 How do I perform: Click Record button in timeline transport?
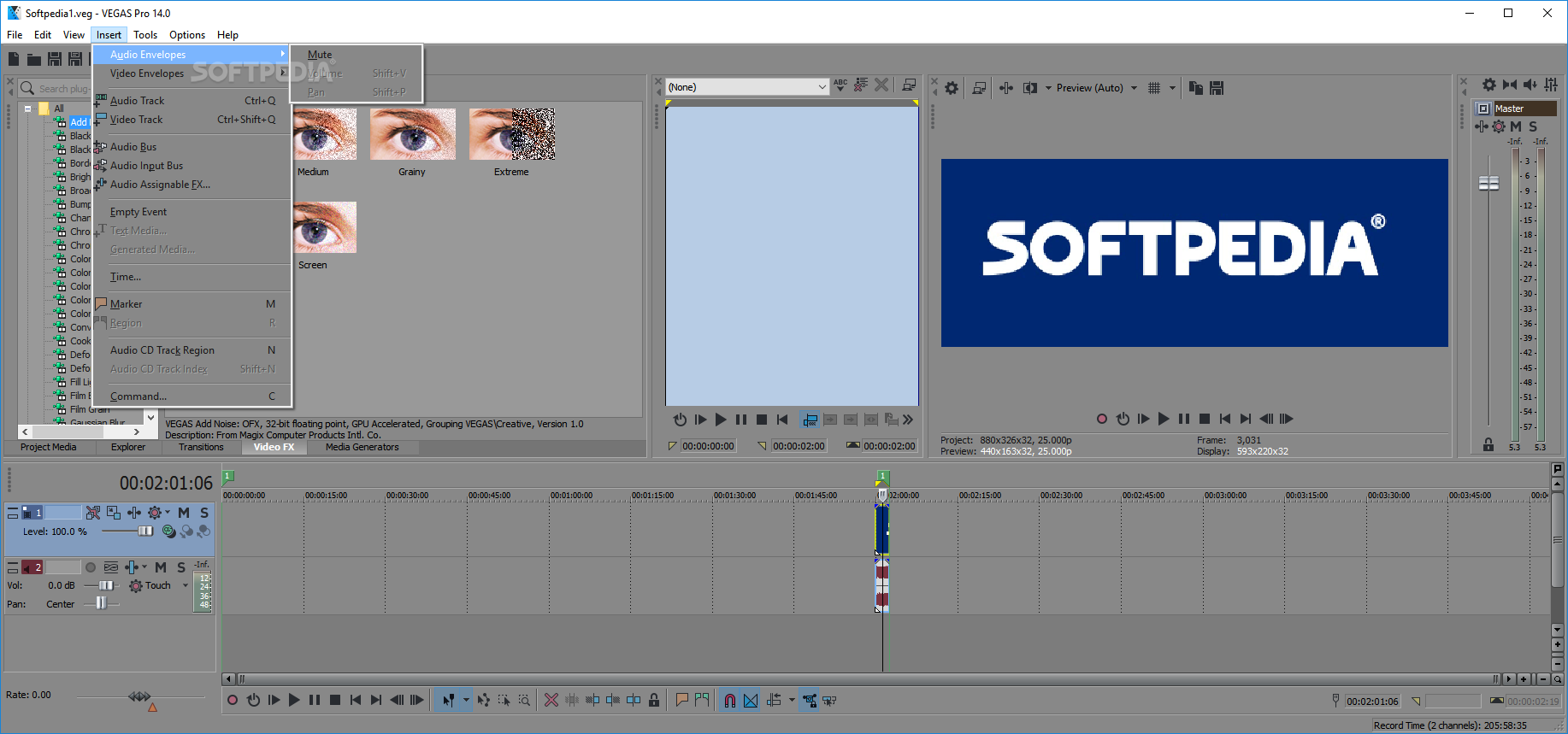point(233,701)
